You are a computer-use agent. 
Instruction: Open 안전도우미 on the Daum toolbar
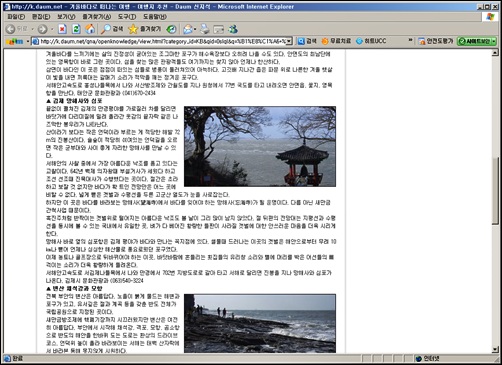(436, 41)
